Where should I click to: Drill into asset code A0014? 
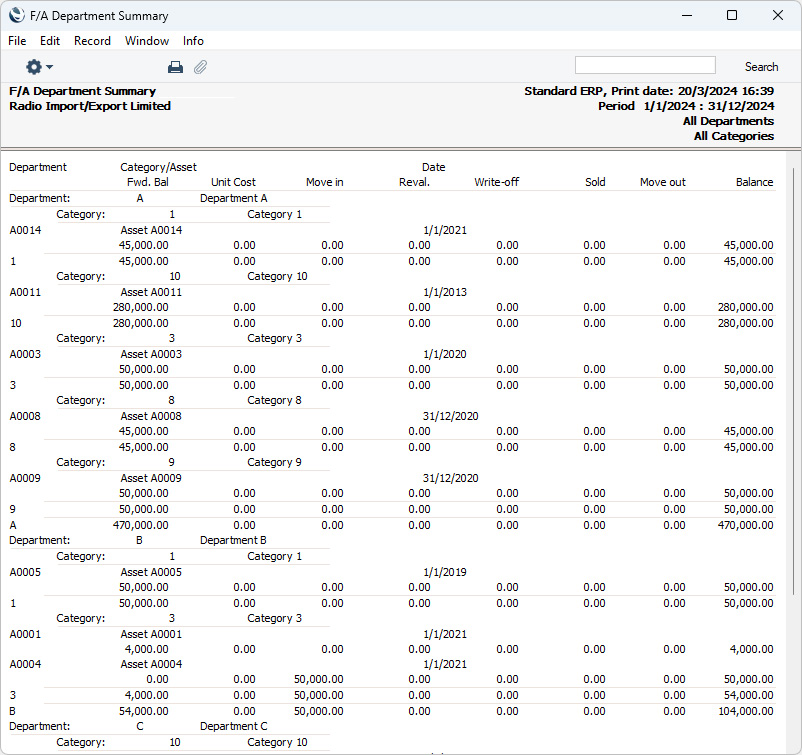click(x=25, y=230)
